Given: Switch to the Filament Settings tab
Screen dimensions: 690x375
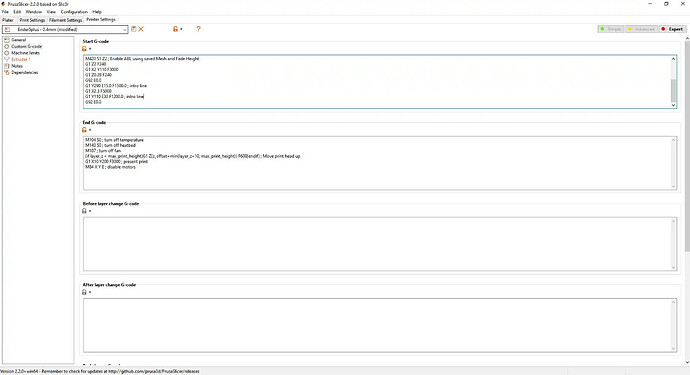Looking at the screenshot, I should pyautogui.click(x=66, y=20).
